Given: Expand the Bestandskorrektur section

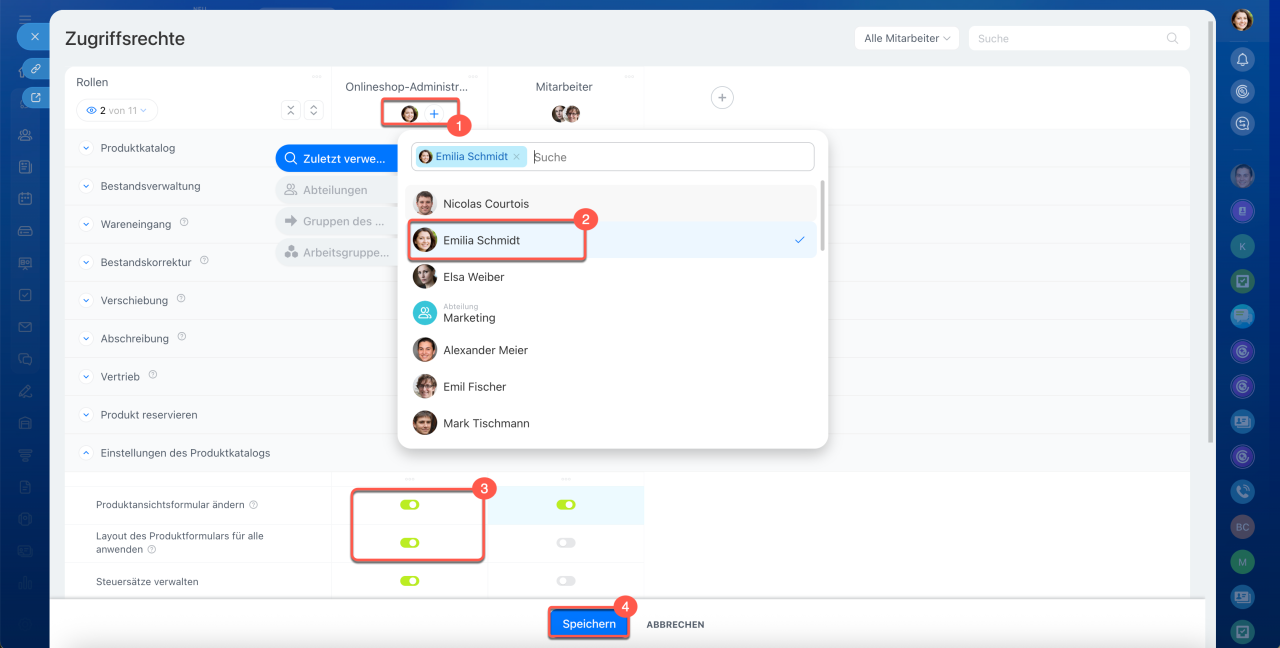Looking at the screenshot, I should (85, 262).
